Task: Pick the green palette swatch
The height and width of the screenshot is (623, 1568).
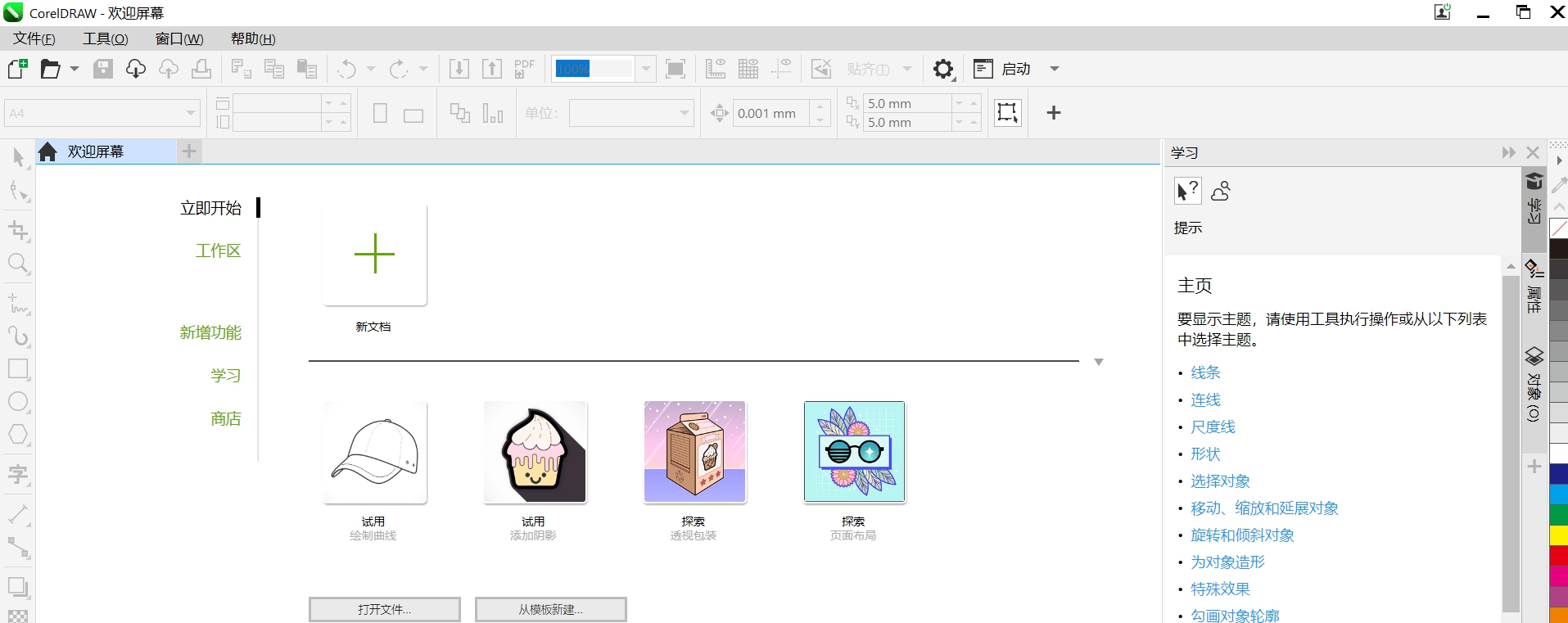Action: pyautogui.click(x=1559, y=515)
